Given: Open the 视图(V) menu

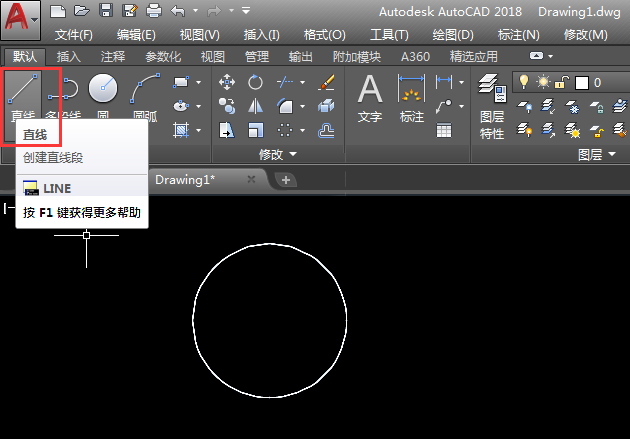Looking at the screenshot, I should [200, 35].
